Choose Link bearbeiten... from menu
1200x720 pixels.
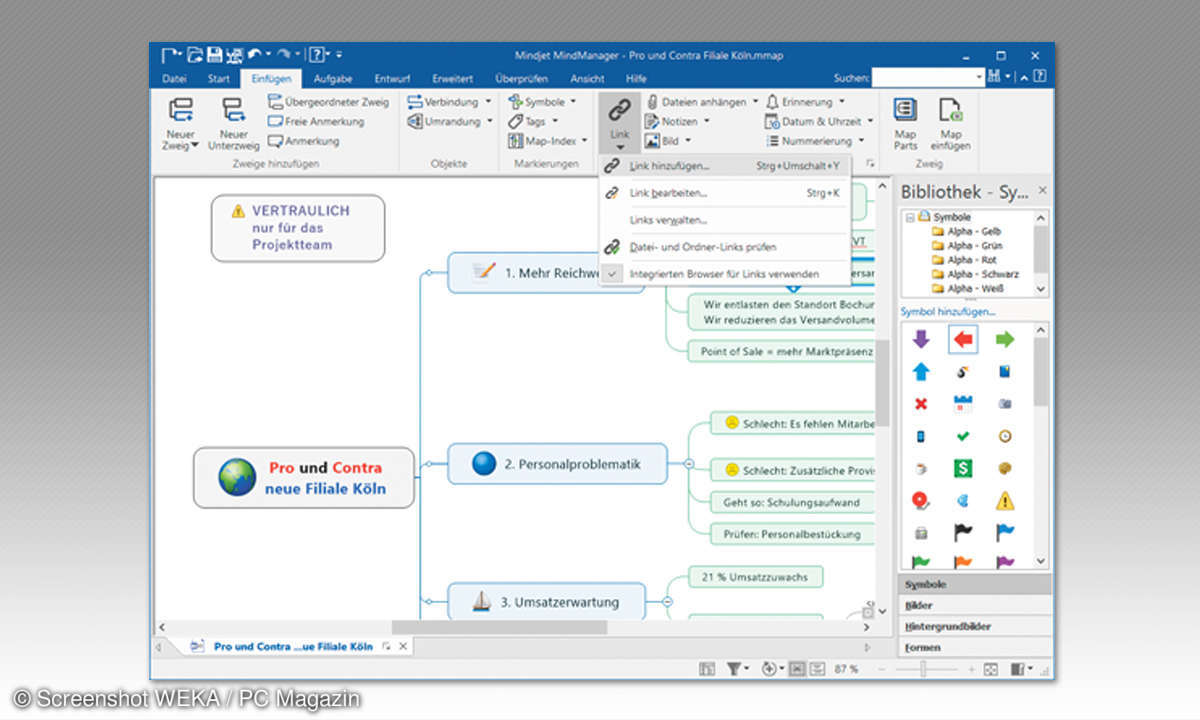pyautogui.click(x=724, y=193)
